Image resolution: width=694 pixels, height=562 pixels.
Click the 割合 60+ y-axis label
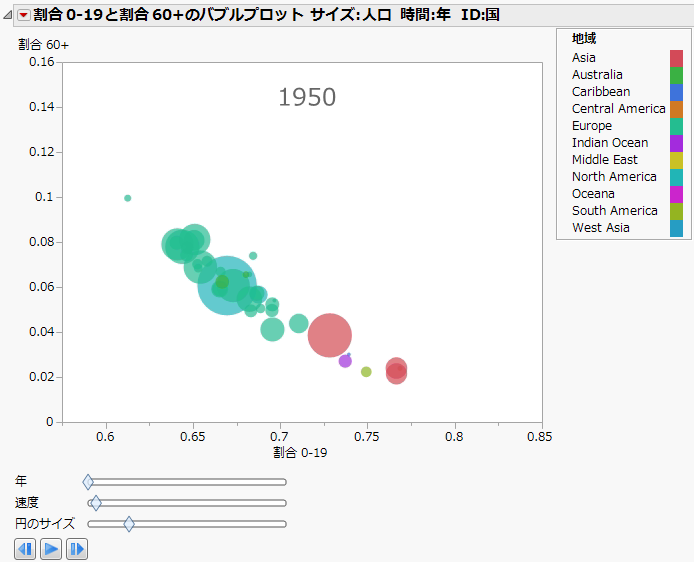(x=43, y=46)
